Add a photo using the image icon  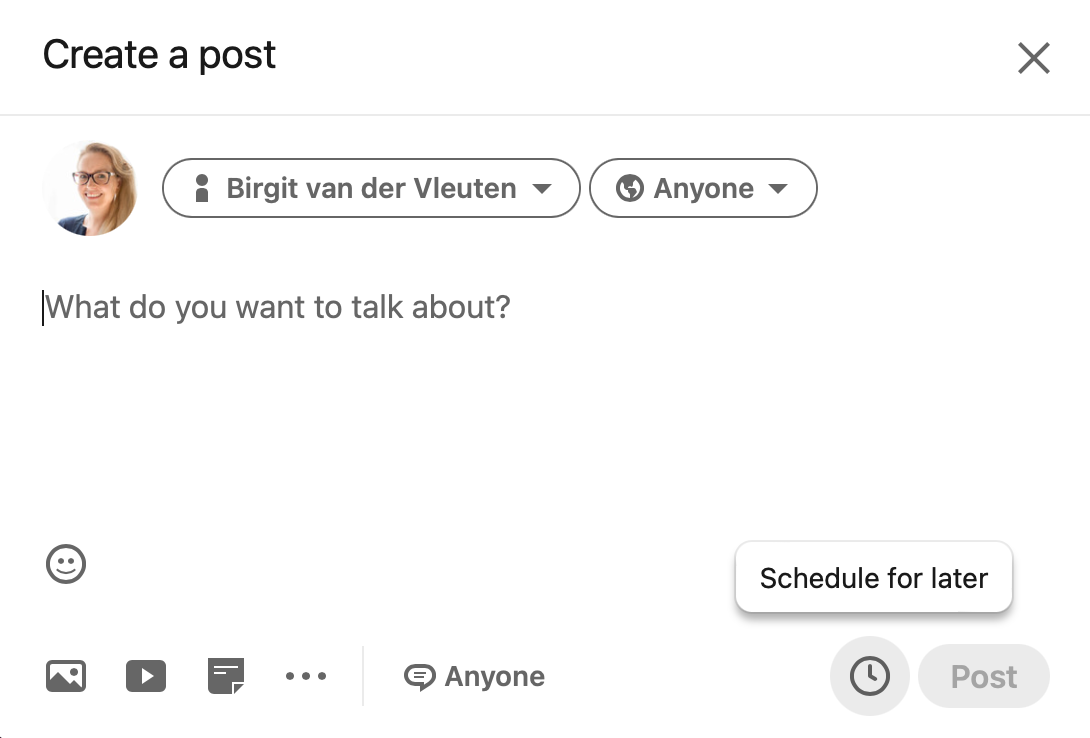tap(66, 676)
